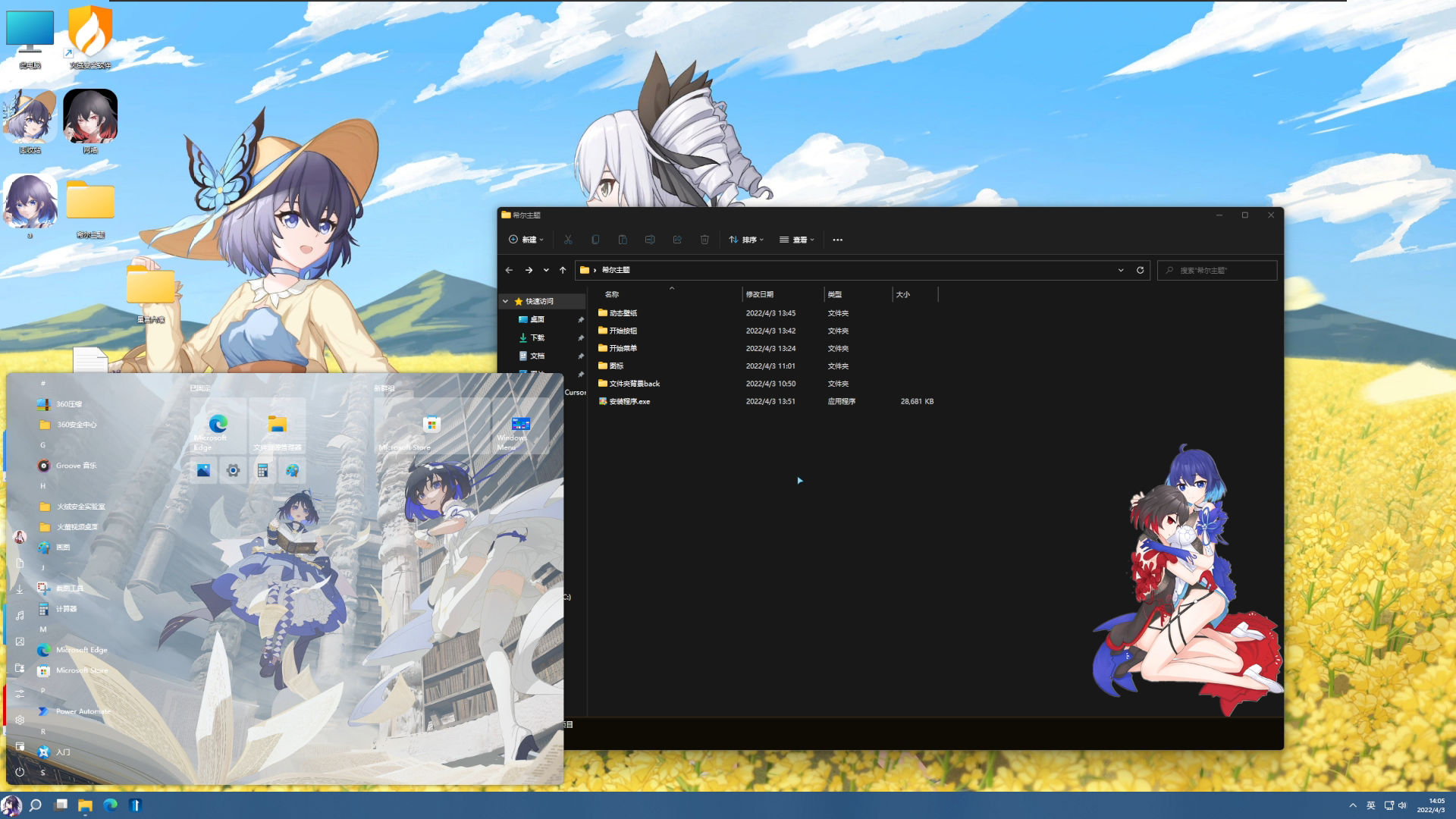Open the Settings gear tile in Start menu
Screen dimensions: 1456x819
(x=233, y=471)
